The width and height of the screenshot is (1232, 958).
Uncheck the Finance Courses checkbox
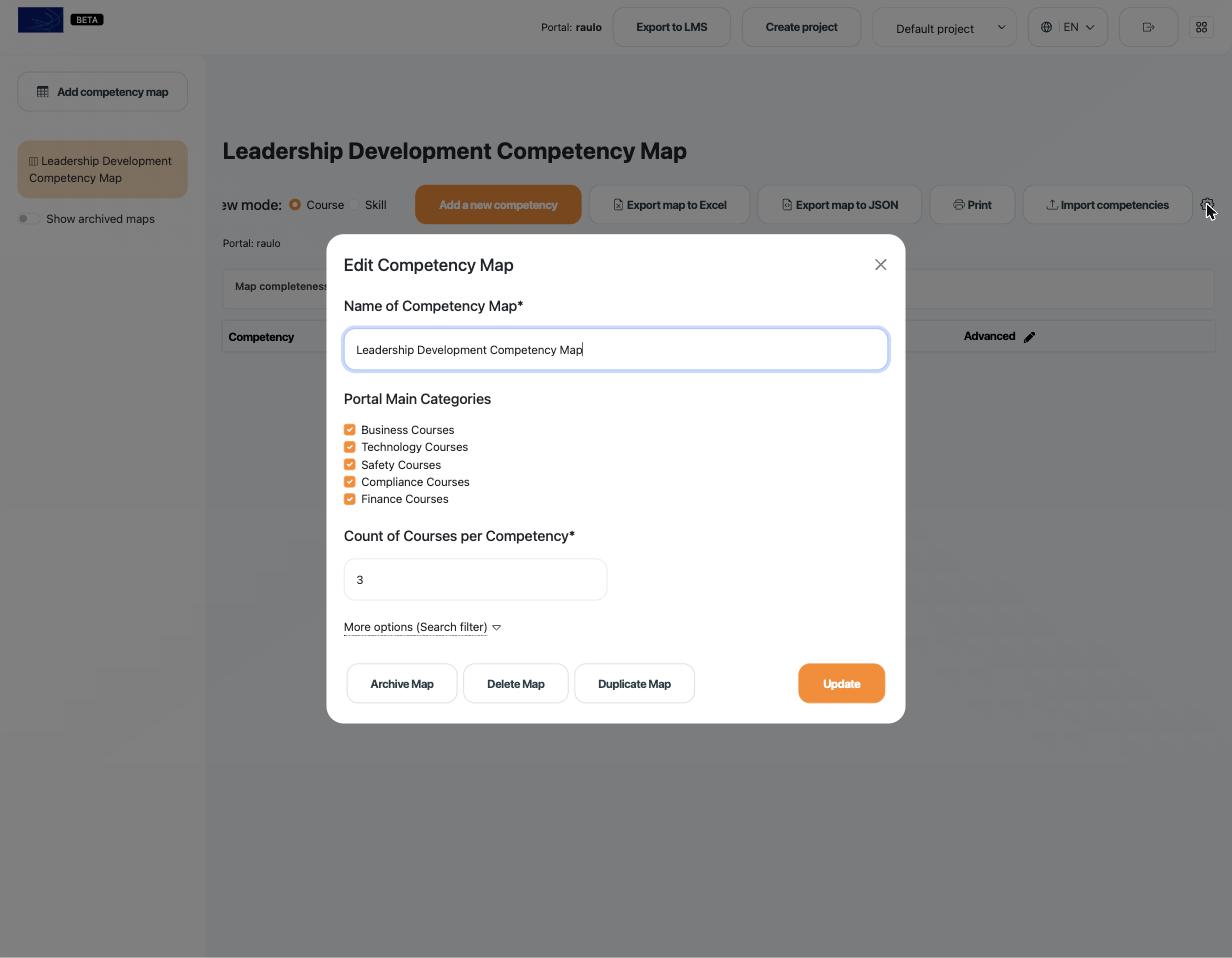pos(350,499)
